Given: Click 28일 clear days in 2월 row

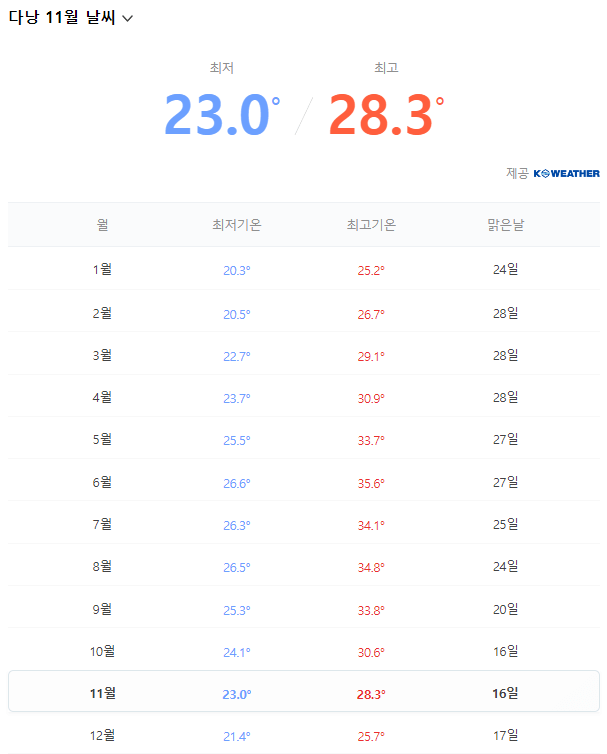Looking at the screenshot, I should 506,314.
